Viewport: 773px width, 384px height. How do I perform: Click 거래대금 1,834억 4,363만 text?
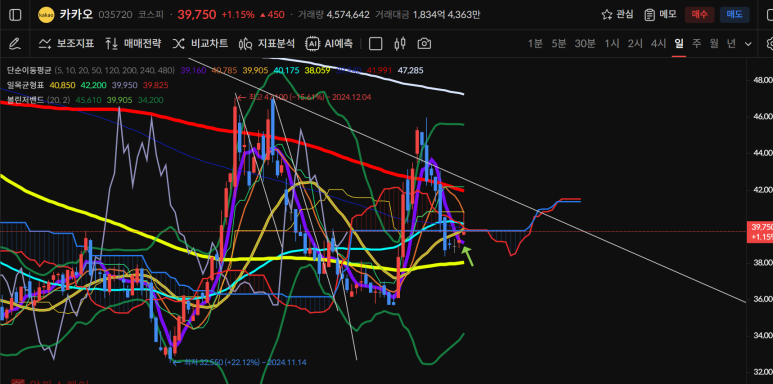click(x=427, y=15)
